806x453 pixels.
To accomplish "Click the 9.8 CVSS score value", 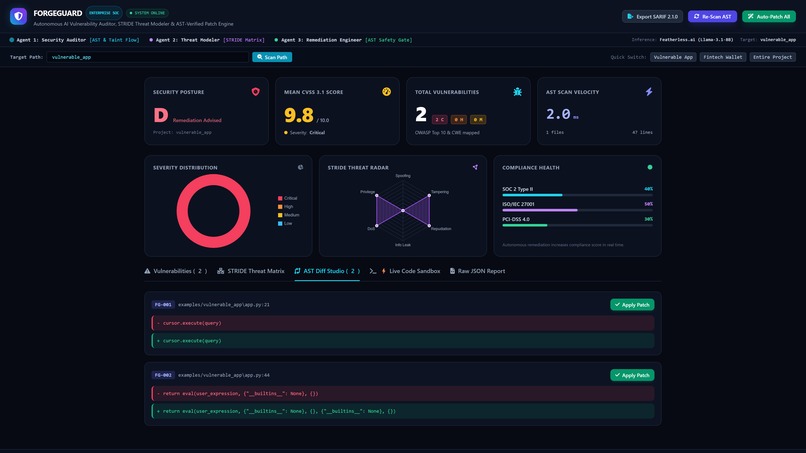I will (299, 115).
